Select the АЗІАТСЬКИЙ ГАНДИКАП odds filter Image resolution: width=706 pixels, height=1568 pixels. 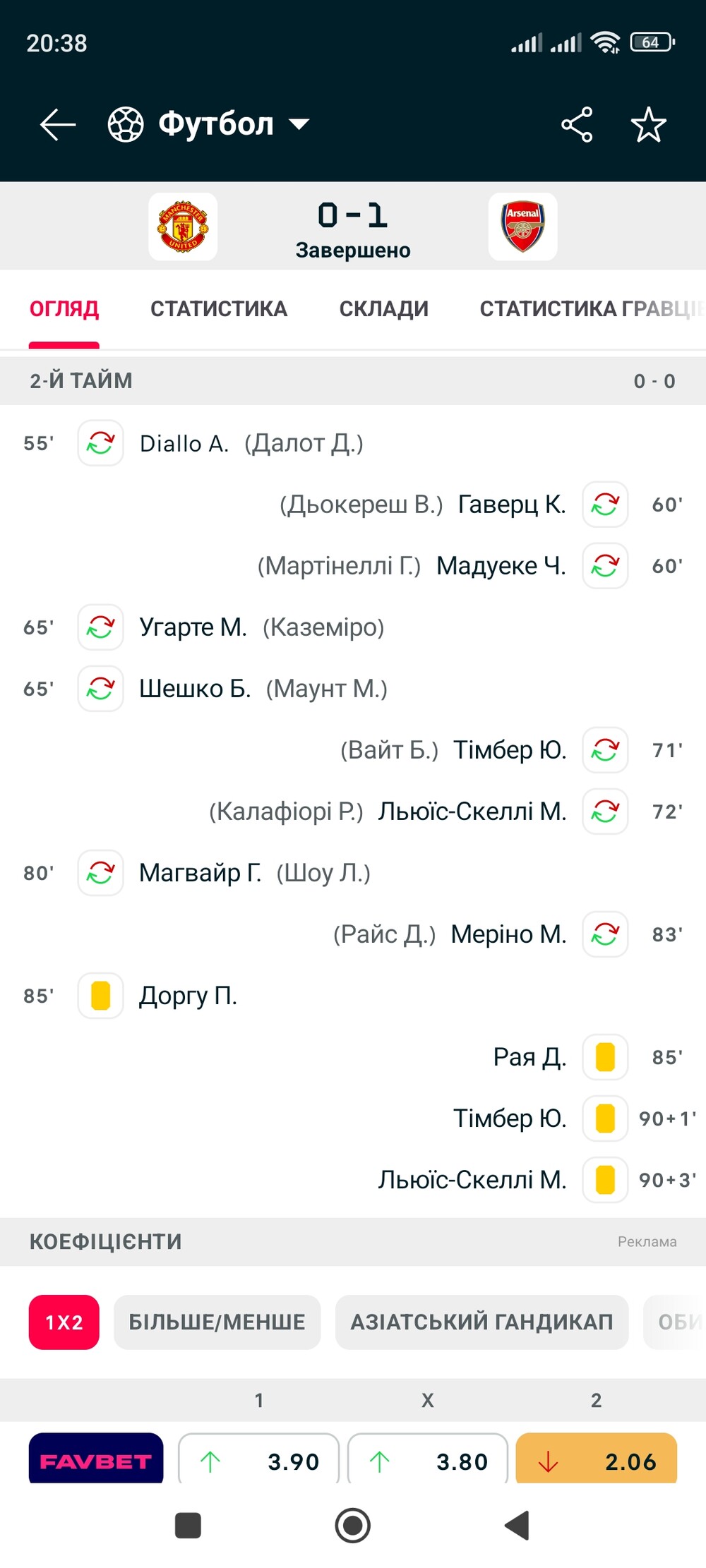click(482, 1322)
